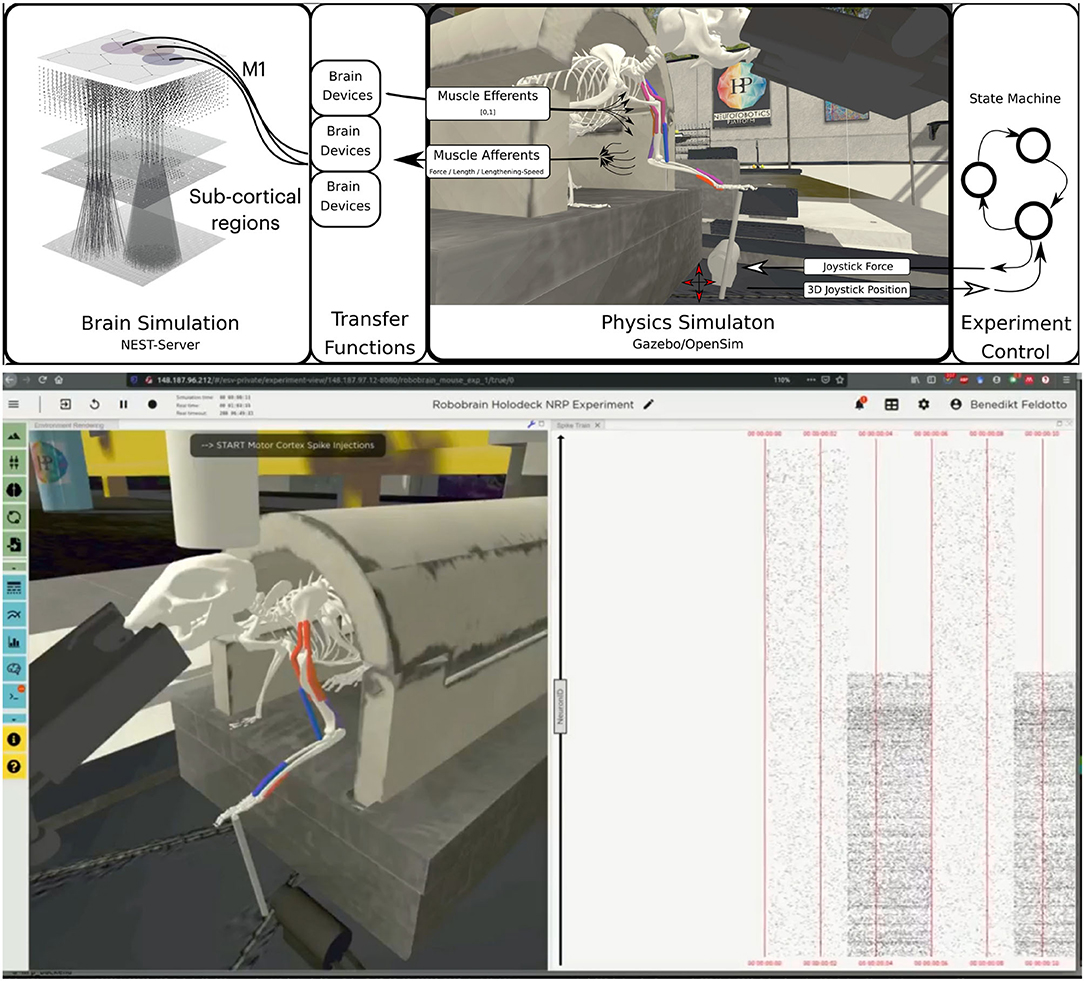1084x981 pixels.
Task: Edit the experiment title with pencil
Action: coord(648,404)
